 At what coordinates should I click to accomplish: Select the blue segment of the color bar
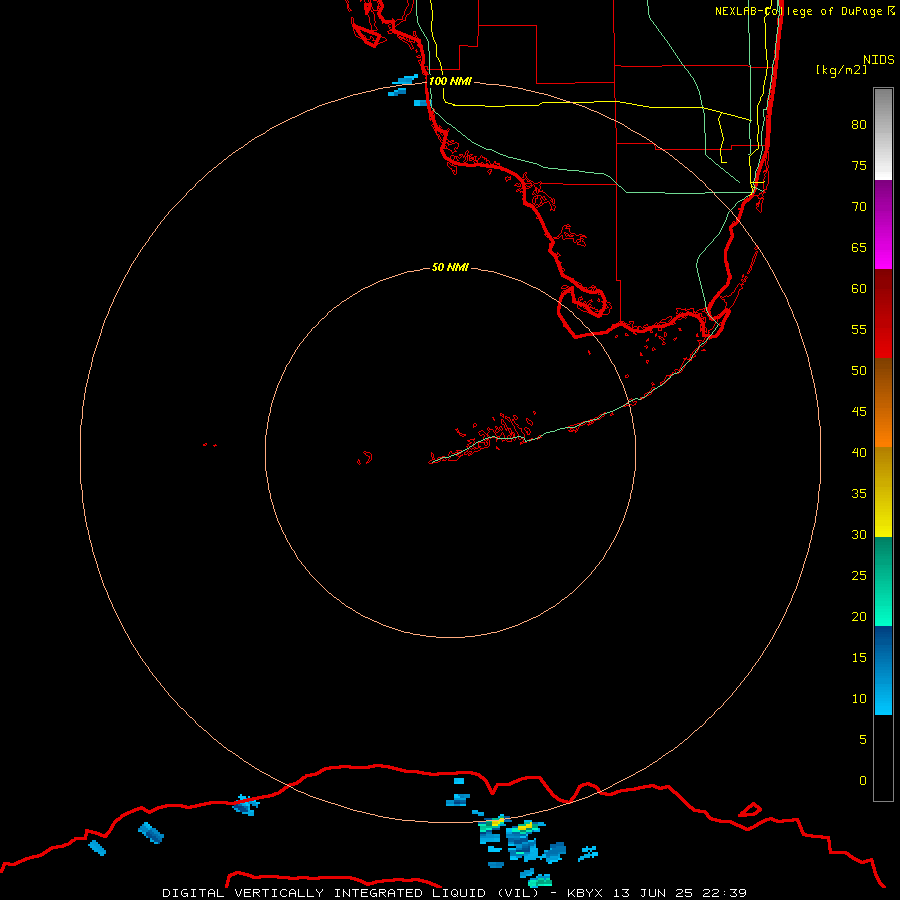[883, 670]
